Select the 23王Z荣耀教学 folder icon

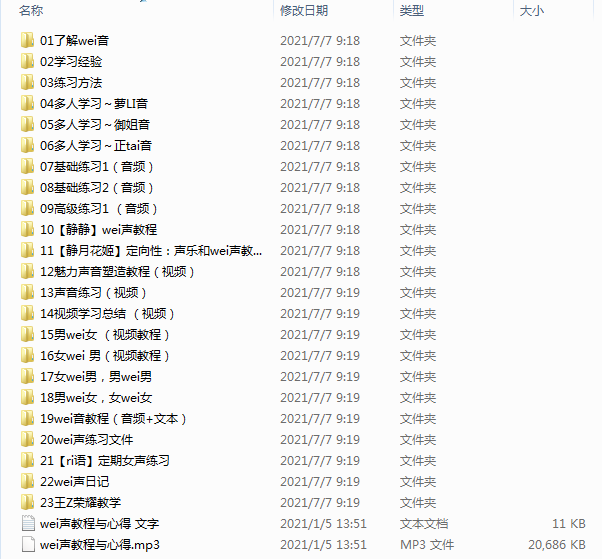point(27,502)
